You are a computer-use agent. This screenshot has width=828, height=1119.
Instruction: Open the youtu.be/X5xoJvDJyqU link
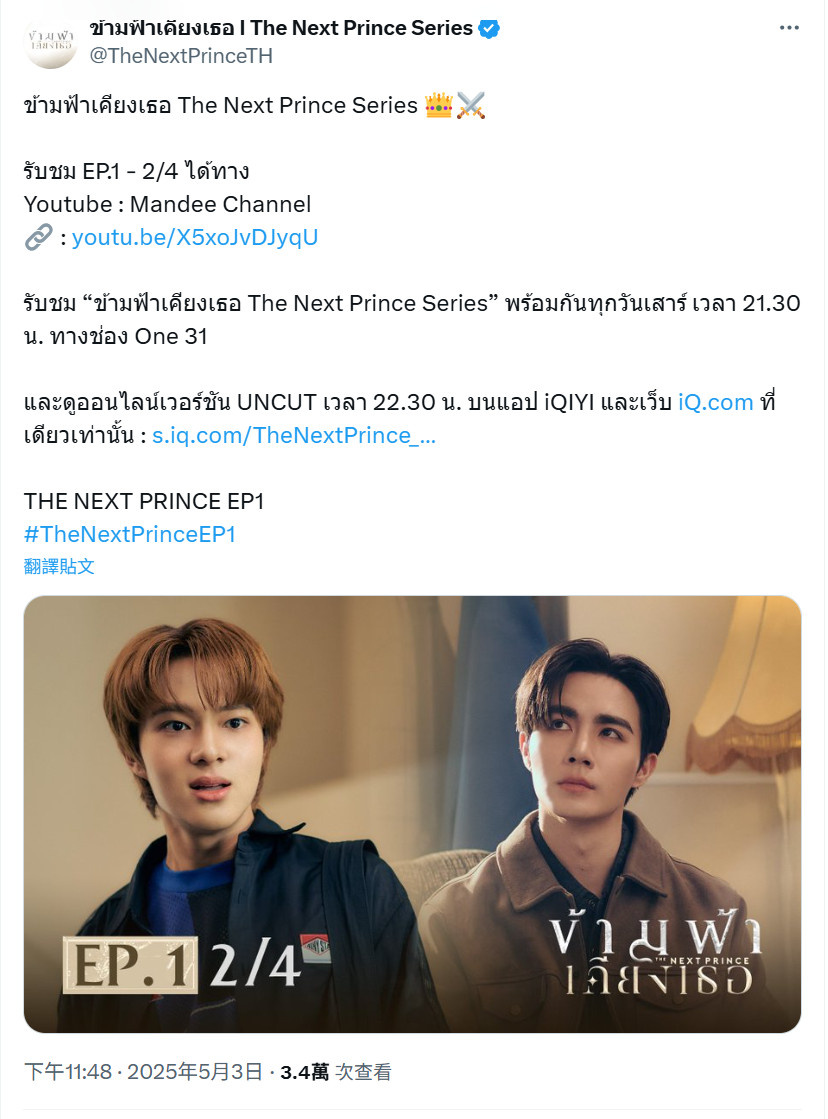point(195,237)
